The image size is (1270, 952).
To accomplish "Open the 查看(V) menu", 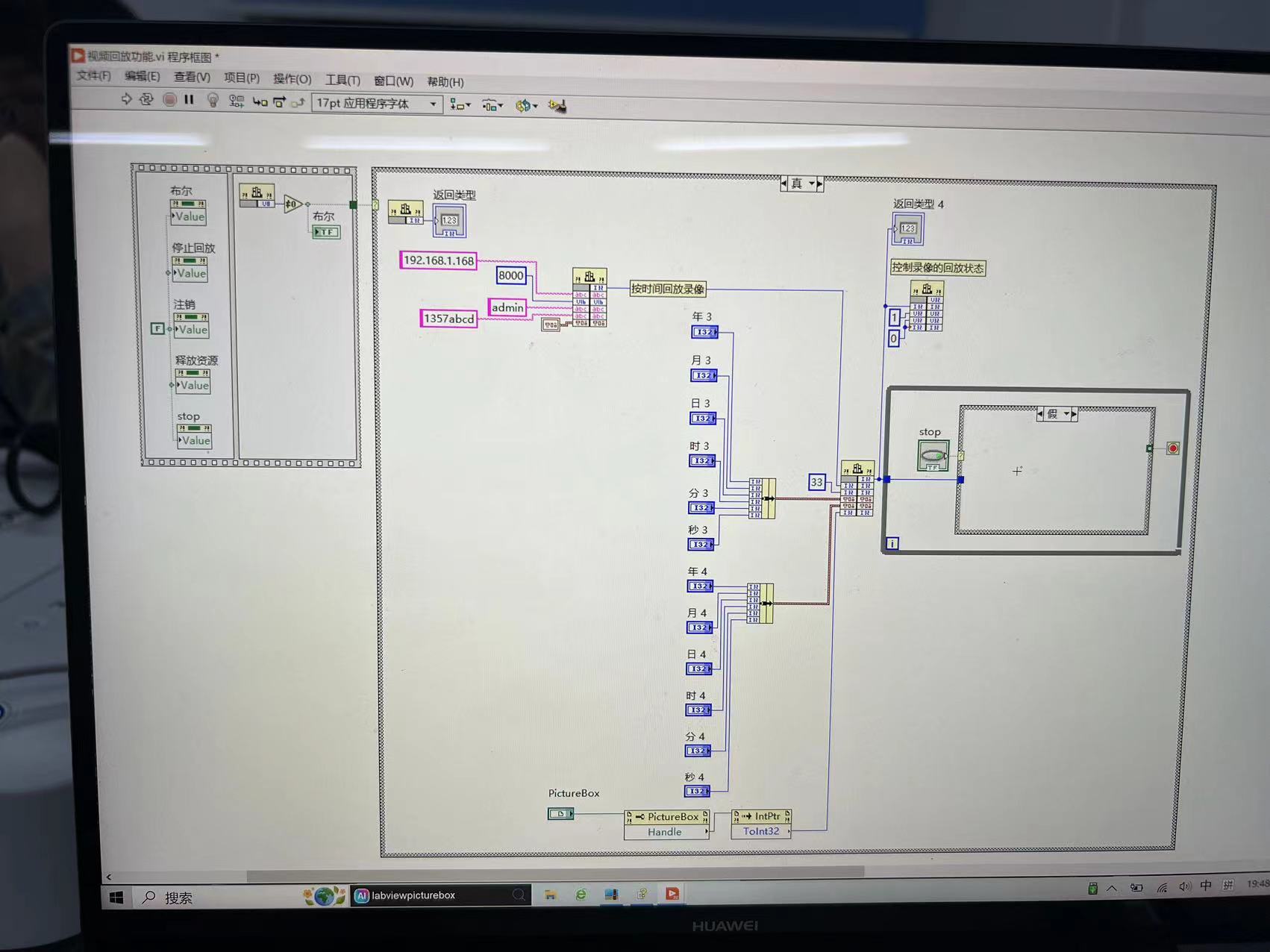I will coord(192,77).
